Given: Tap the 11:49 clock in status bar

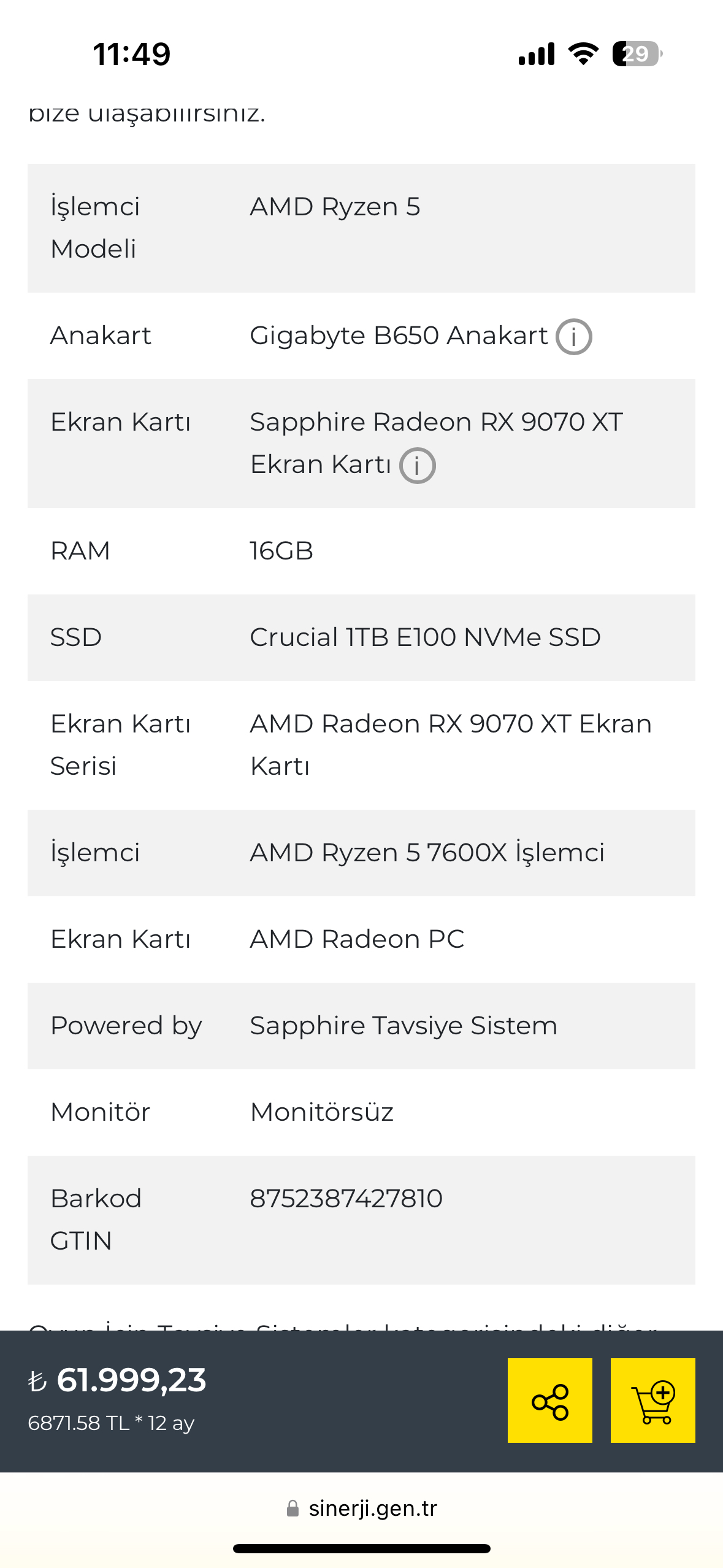Looking at the screenshot, I should point(132,54).
